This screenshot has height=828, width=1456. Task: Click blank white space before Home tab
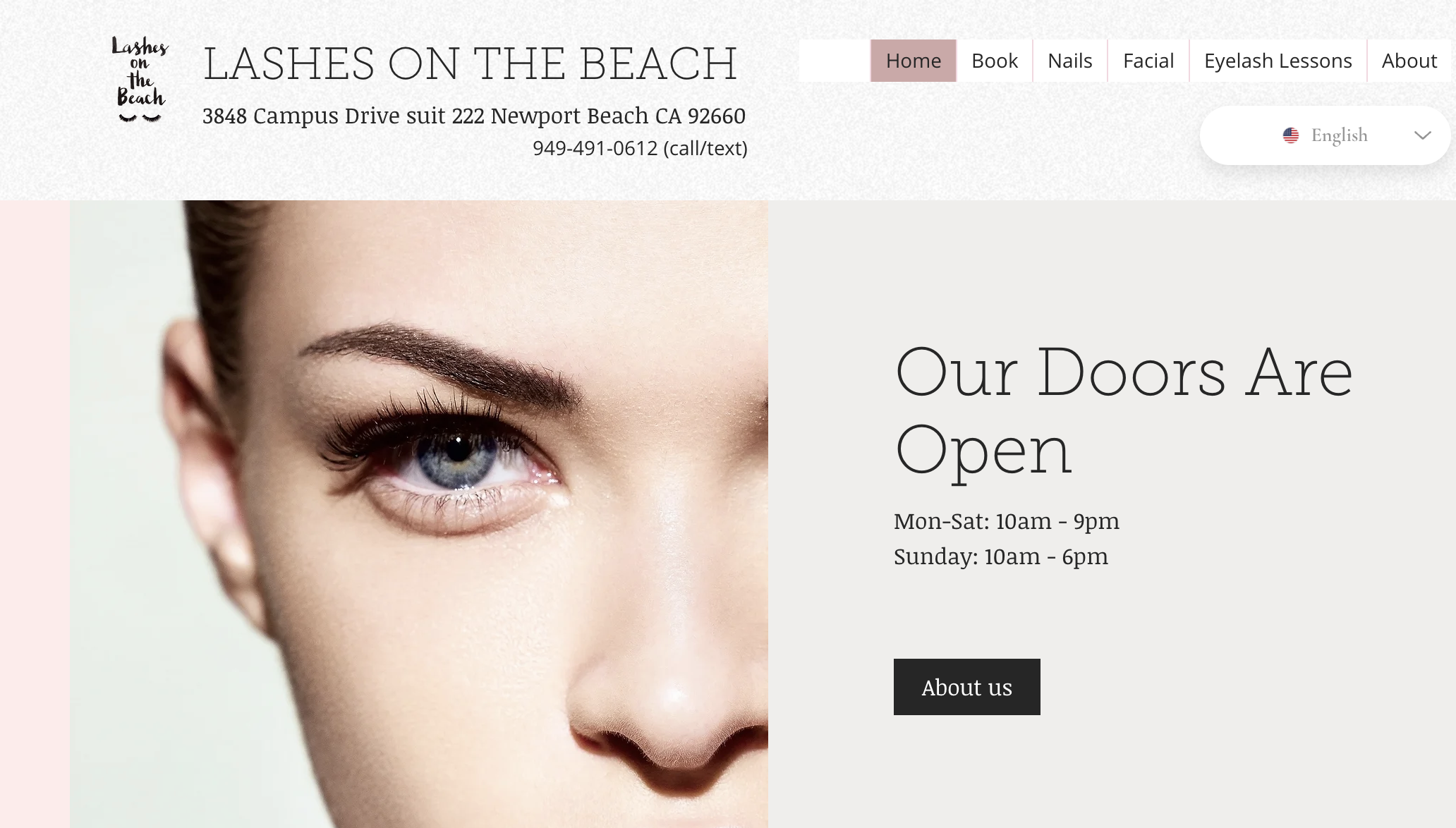[835, 61]
